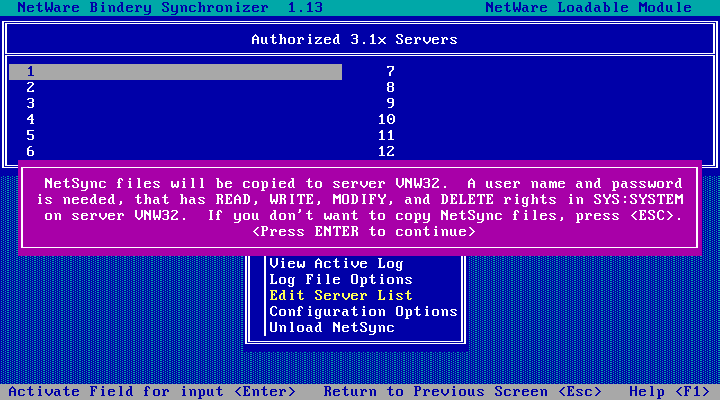Select server slot 1 in the list
The height and width of the screenshot is (400, 720).
point(175,72)
